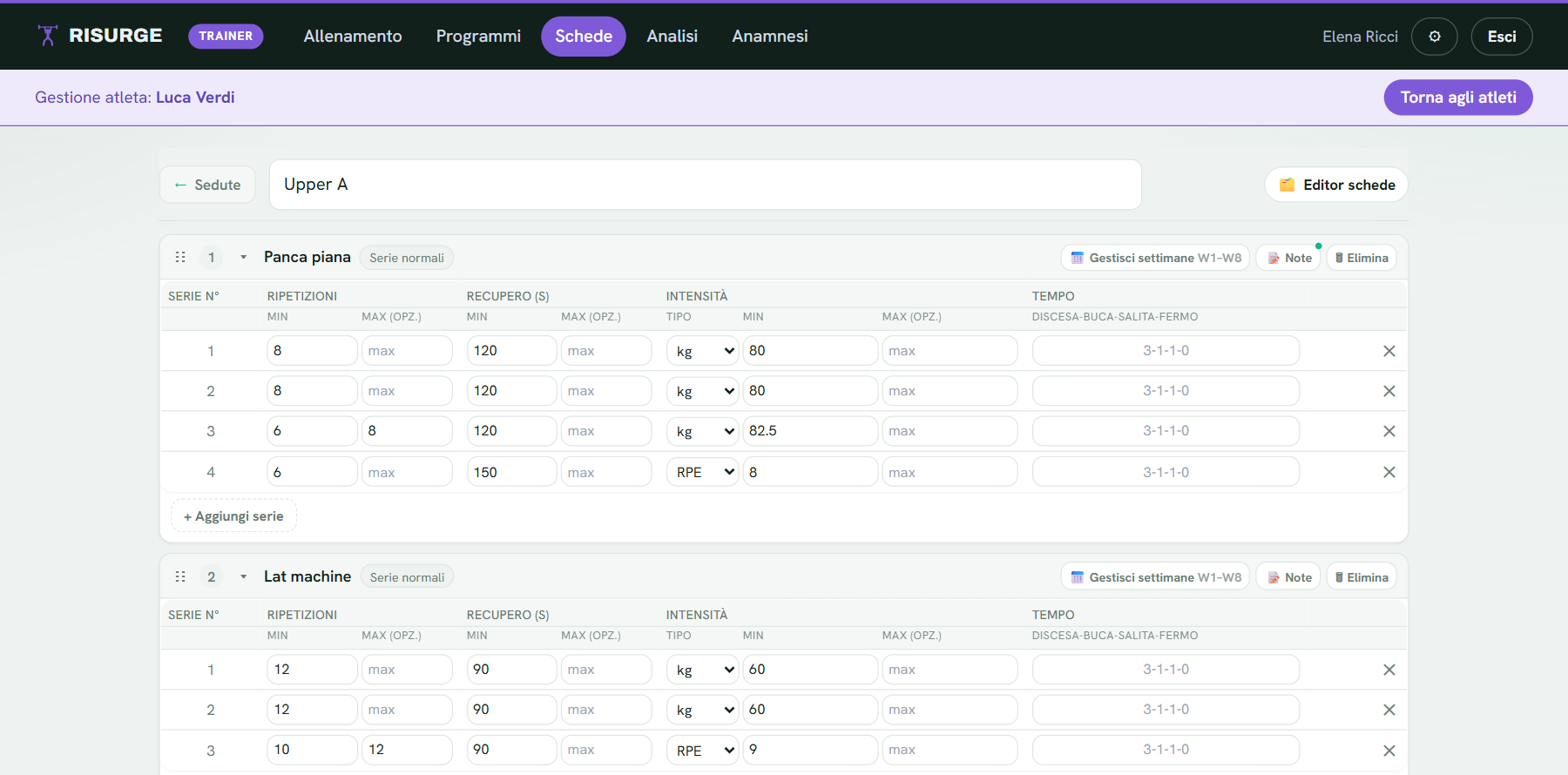1568x775 pixels.
Task: Click Elimina for Lat machine exercise
Action: click(x=1362, y=577)
